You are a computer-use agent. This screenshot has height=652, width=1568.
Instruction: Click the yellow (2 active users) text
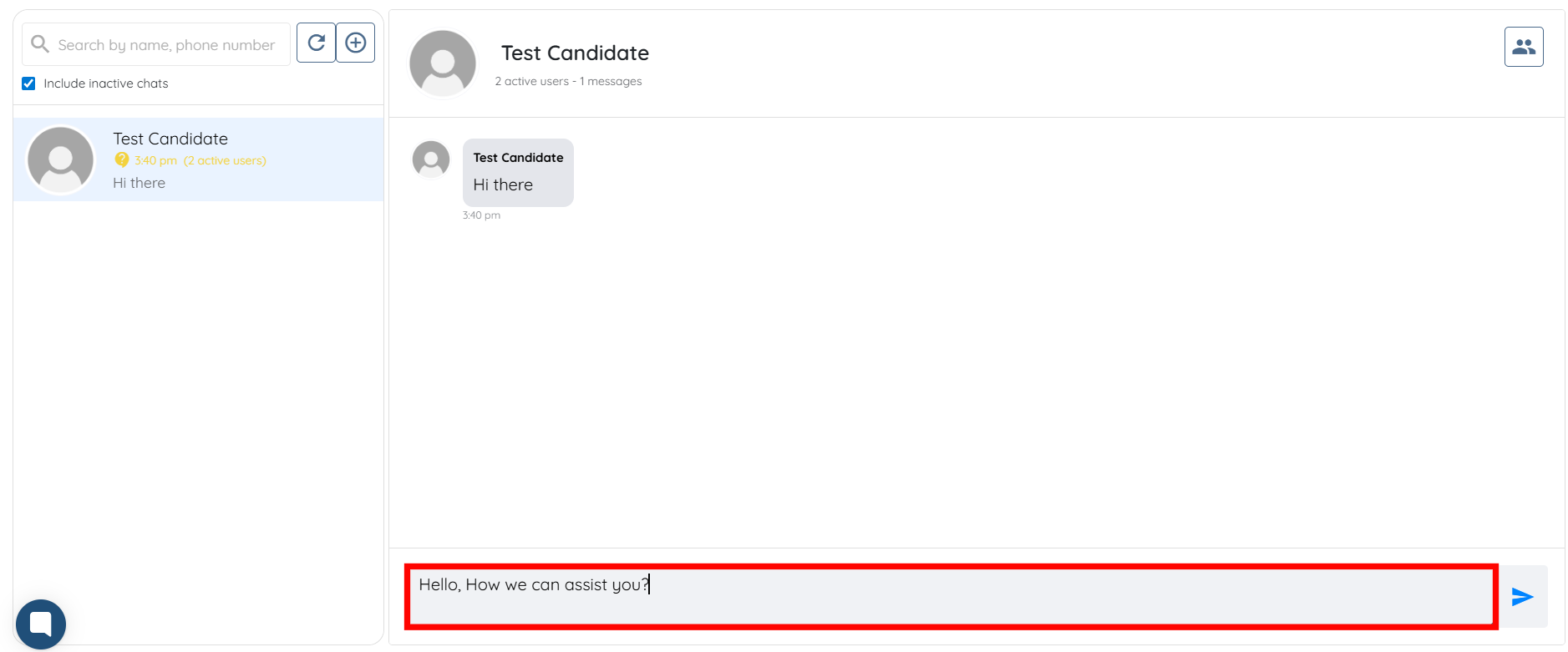tap(225, 160)
